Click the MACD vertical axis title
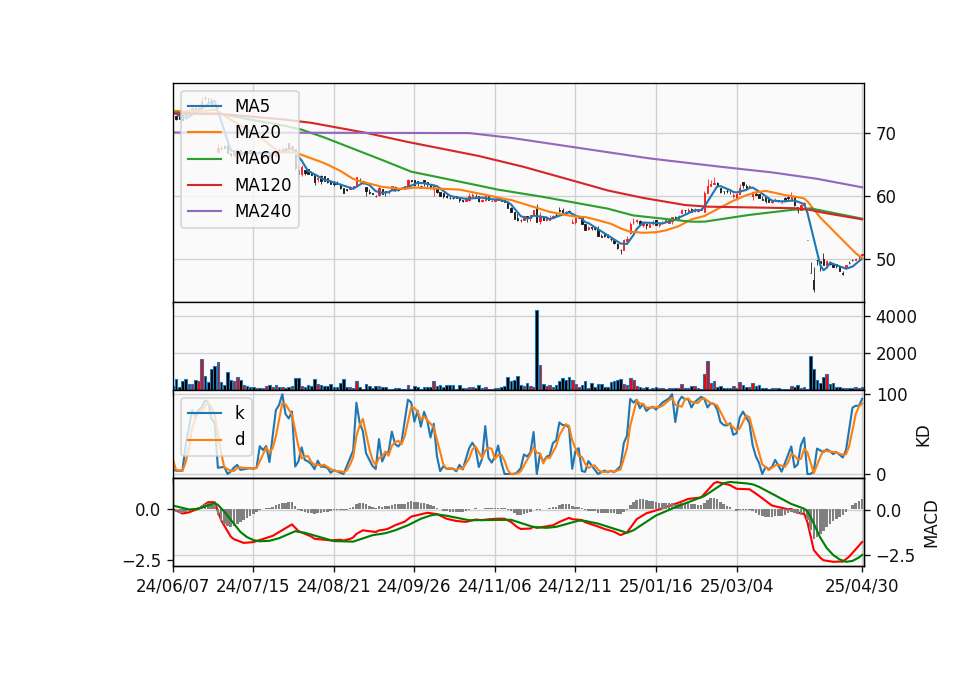The image size is (960, 690). [931, 524]
